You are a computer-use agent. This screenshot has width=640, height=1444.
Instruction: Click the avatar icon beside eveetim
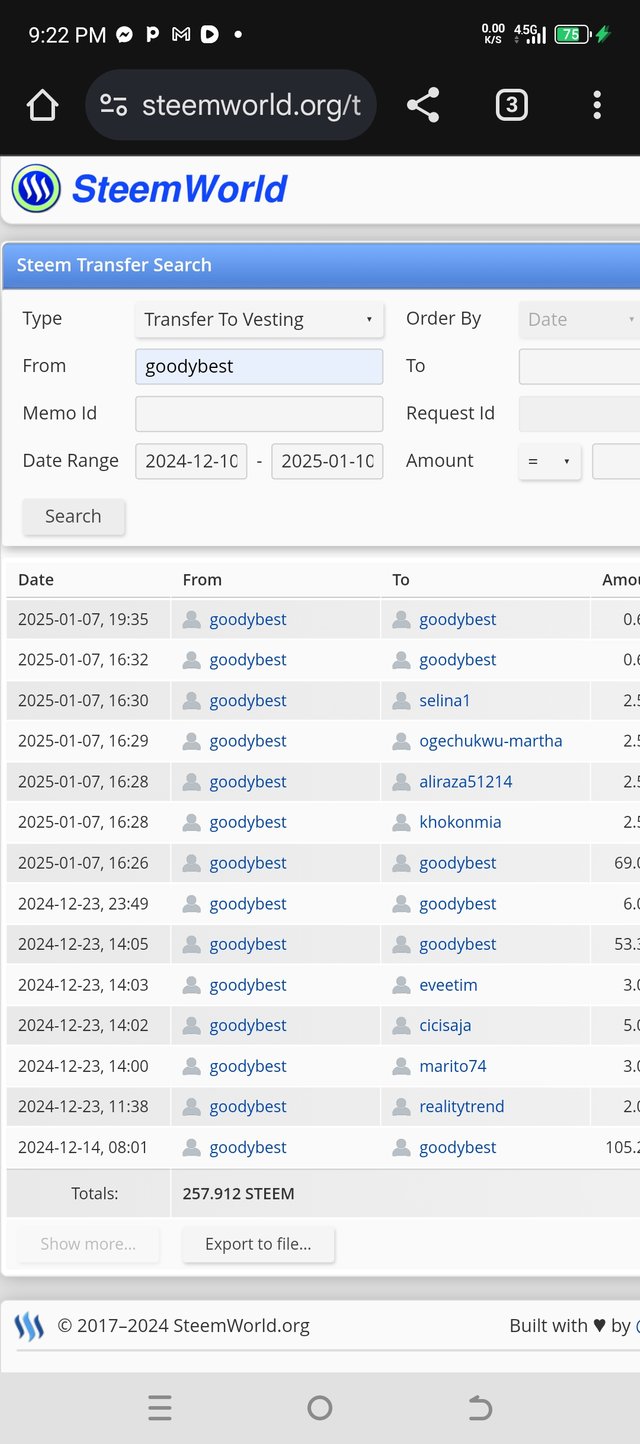pos(401,985)
